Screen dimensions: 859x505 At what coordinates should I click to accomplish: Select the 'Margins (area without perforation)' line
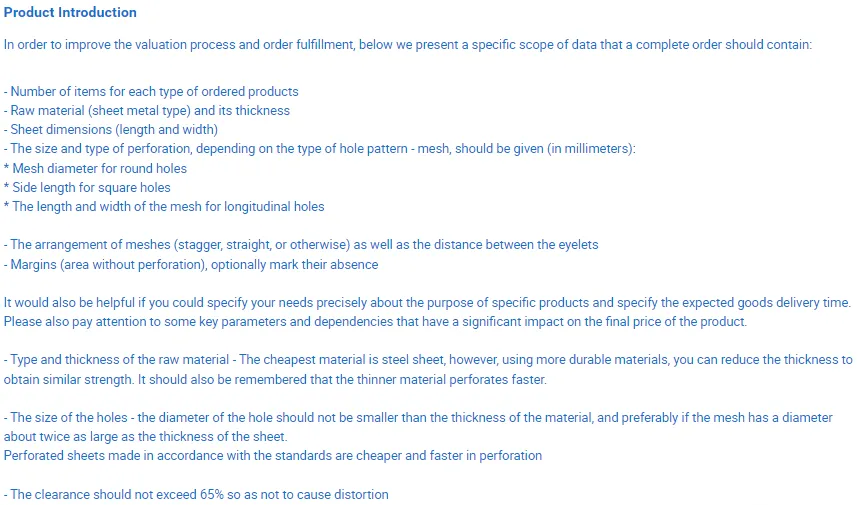[x=191, y=264]
